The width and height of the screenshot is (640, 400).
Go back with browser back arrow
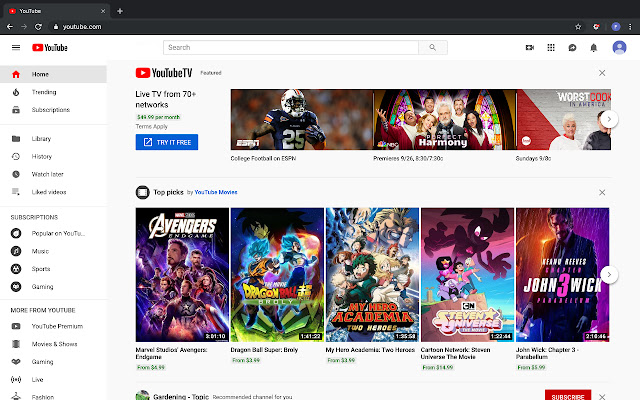coord(10,27)
